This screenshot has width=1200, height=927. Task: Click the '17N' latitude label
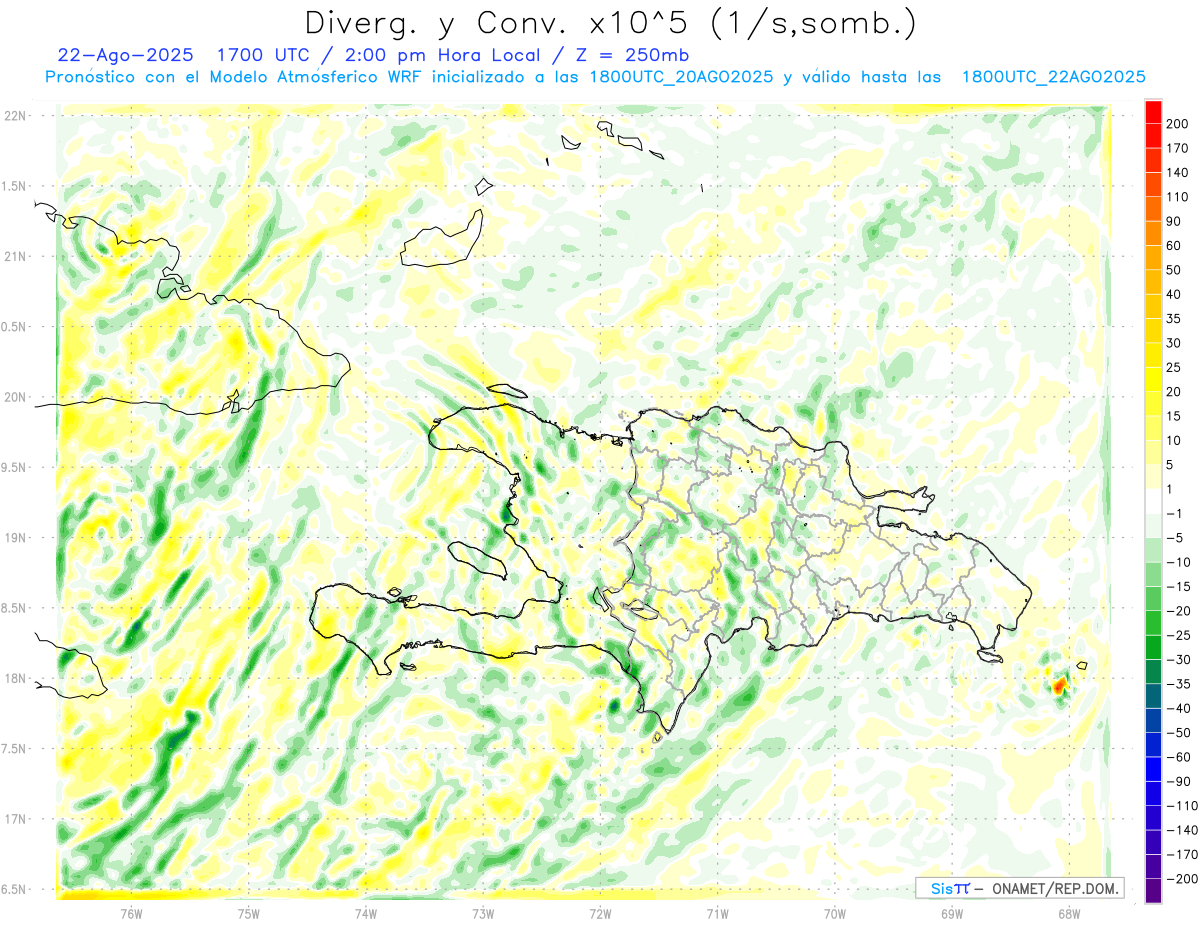coord(15,819)
